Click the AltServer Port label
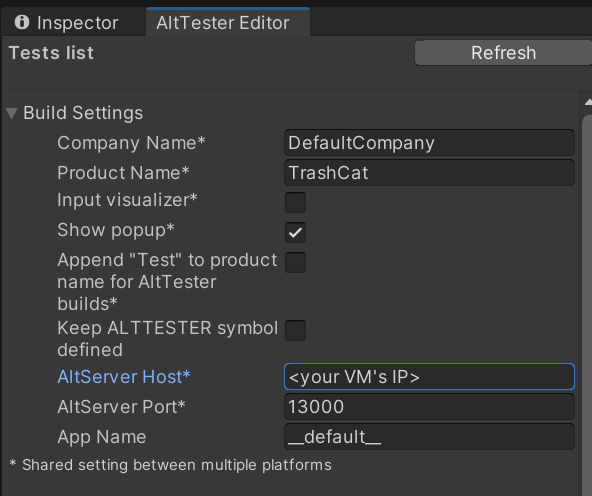The width and height of the screenshot is (592, 496). pyautogui.click(x=122, y=407)
